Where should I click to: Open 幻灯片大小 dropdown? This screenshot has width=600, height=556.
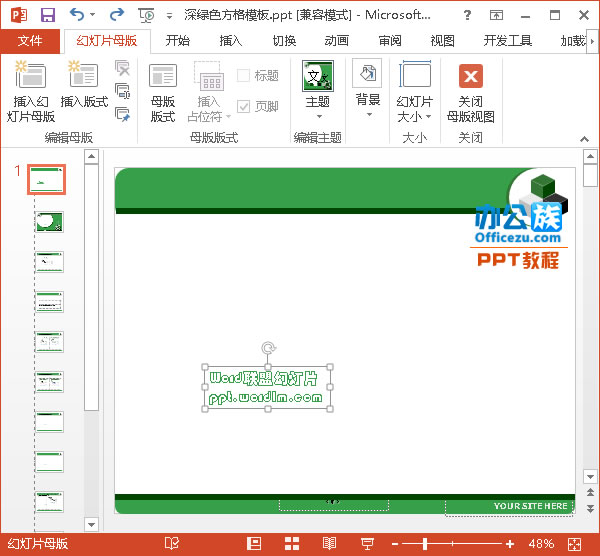pos(414,91)
